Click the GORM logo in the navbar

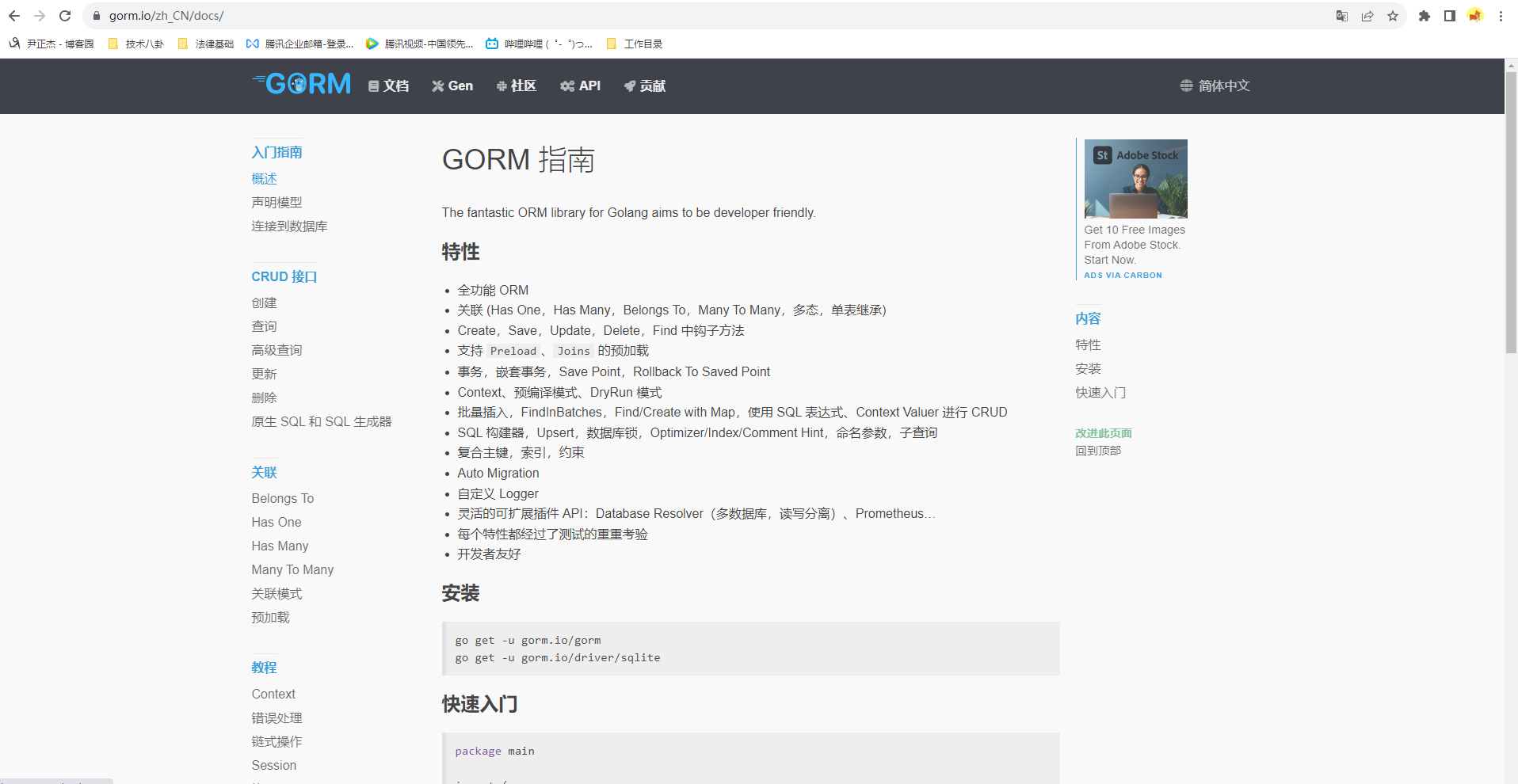tap(301, 83)
